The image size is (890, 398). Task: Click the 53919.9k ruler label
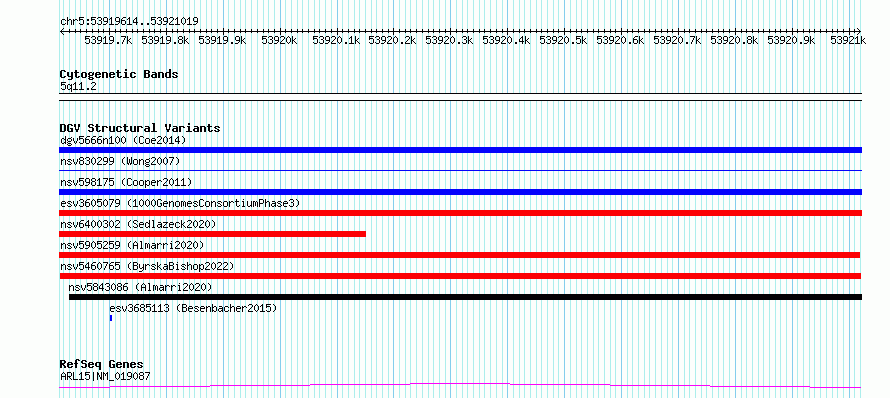[x=222, y=40]
